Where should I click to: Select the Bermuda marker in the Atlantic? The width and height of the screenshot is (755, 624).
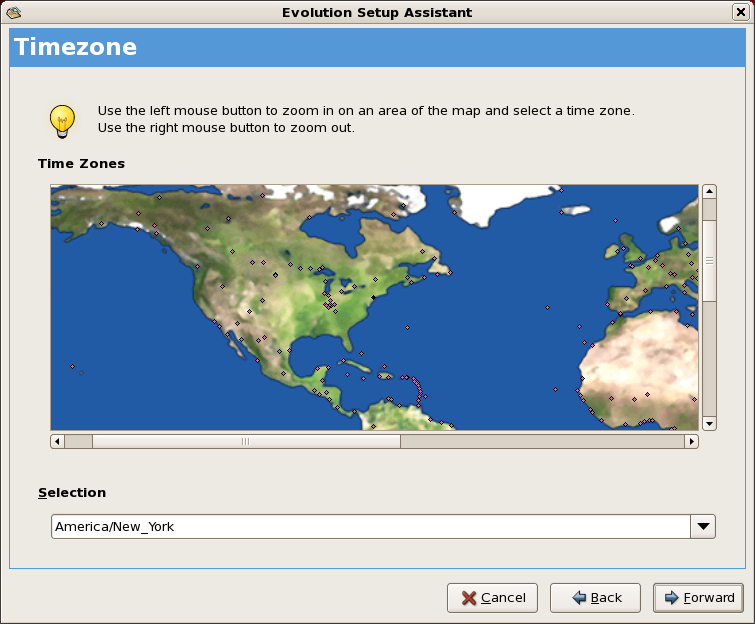(407, 326)
